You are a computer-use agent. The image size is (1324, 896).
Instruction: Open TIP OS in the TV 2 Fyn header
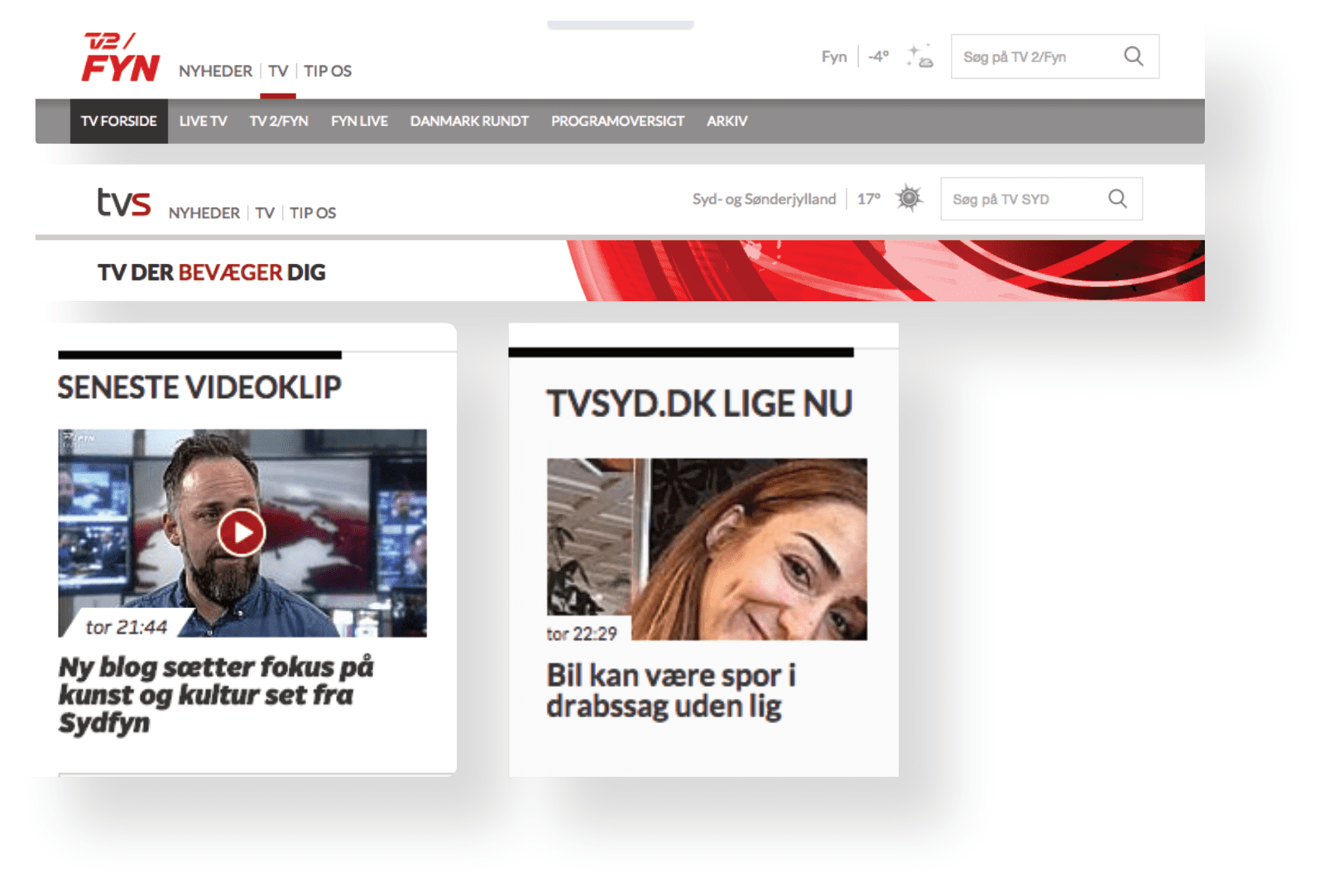point(328,71)
